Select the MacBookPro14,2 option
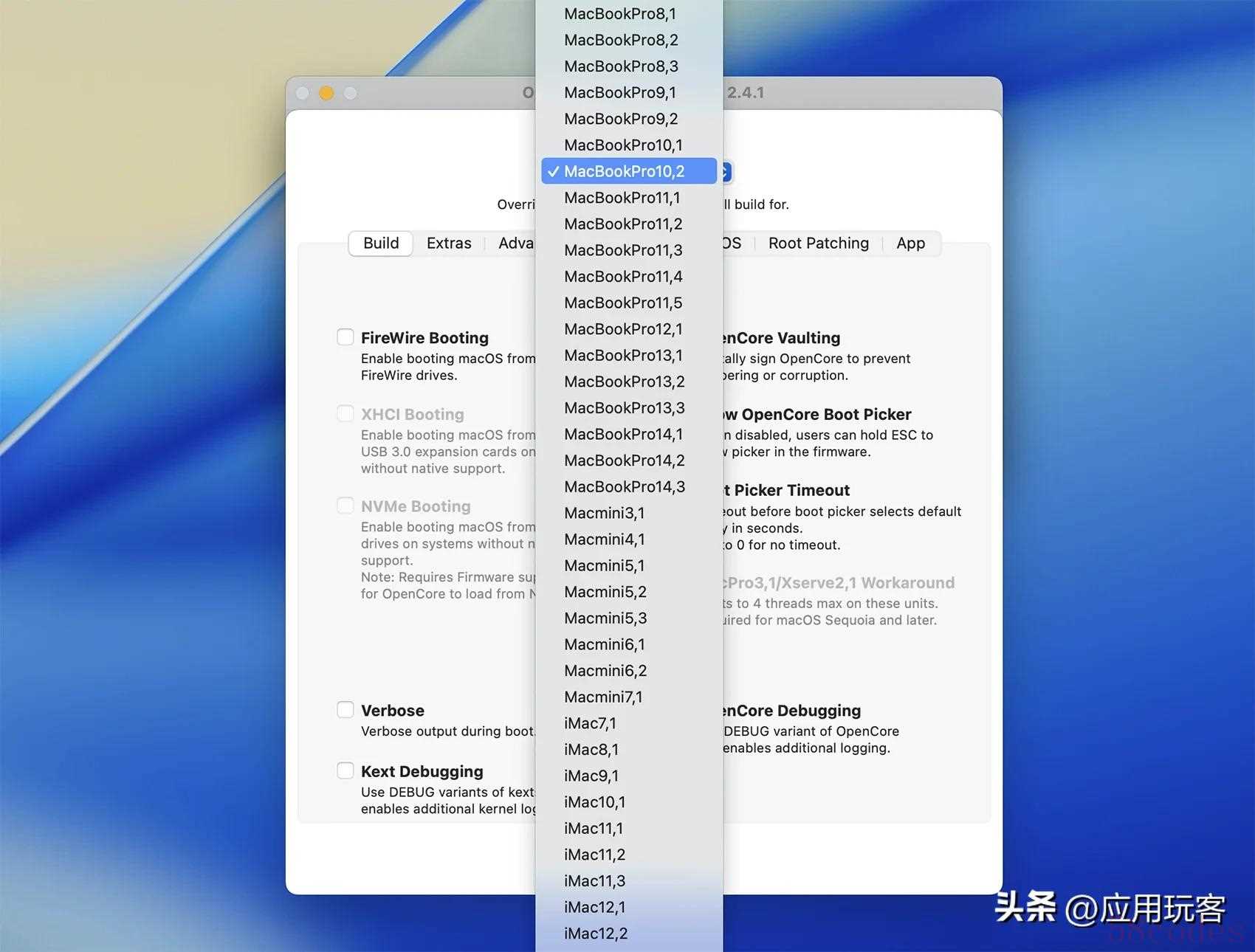The image size is (1255, 952). pos(629,461)
